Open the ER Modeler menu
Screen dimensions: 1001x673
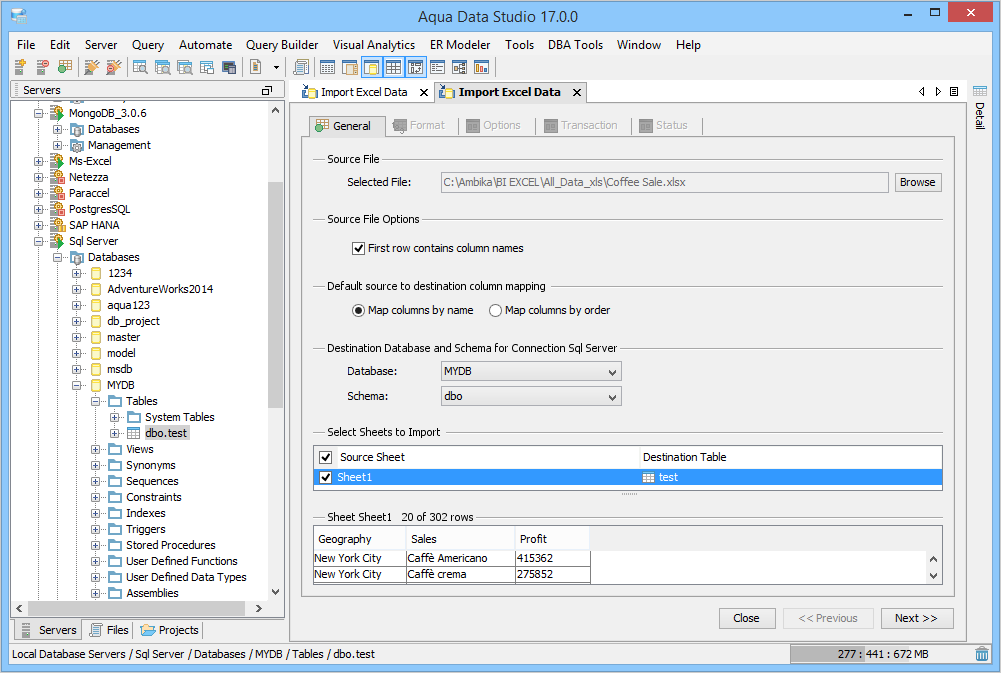point(460,45)
